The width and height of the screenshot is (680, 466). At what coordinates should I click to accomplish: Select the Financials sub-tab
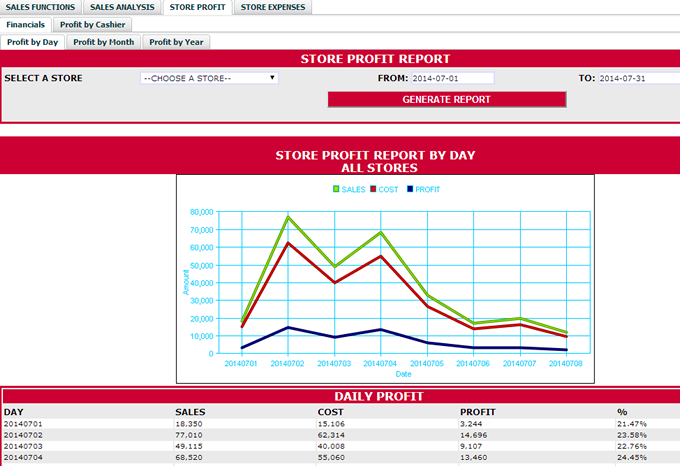[x=26, y=25]
